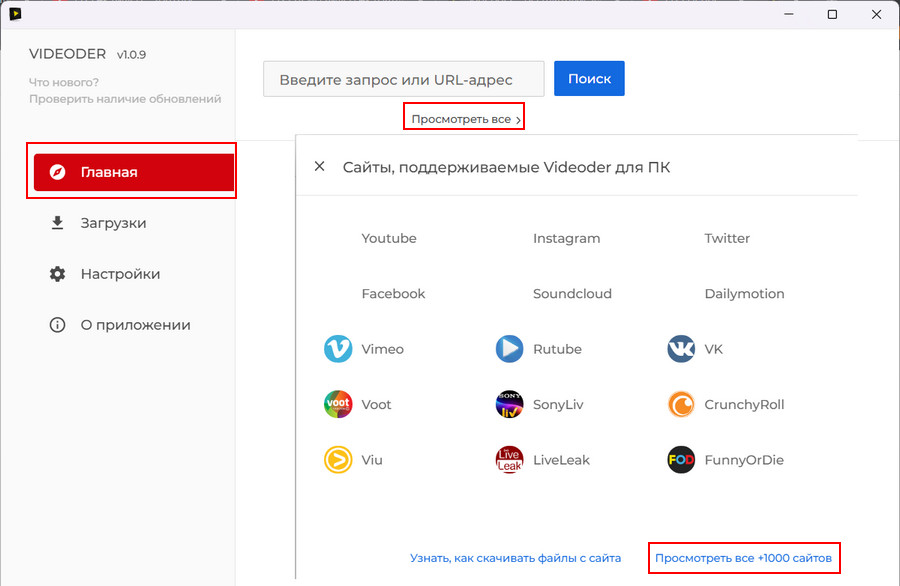Click the gear icon beside Настройки
The height and width of the screenshot is (586, 900).
[57, 274]
